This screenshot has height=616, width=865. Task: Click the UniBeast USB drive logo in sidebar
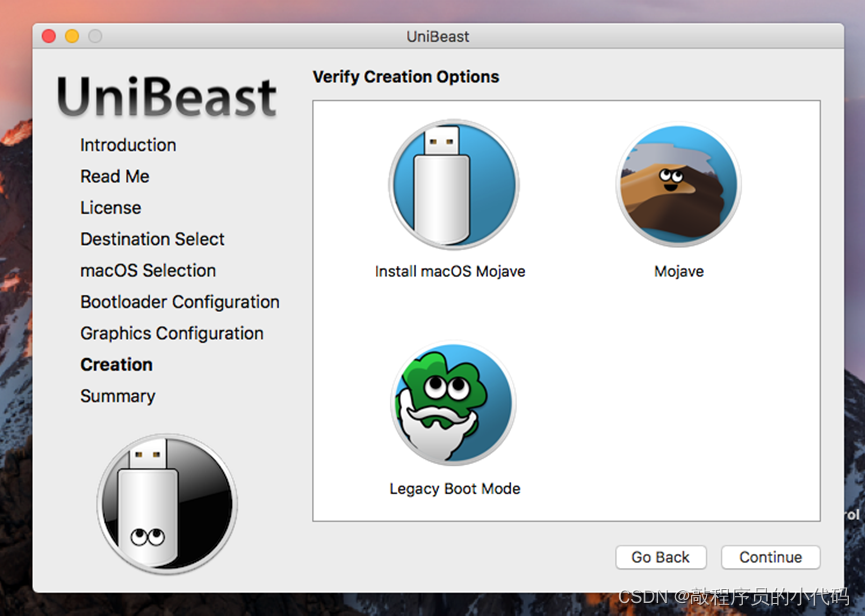point(167,504)
